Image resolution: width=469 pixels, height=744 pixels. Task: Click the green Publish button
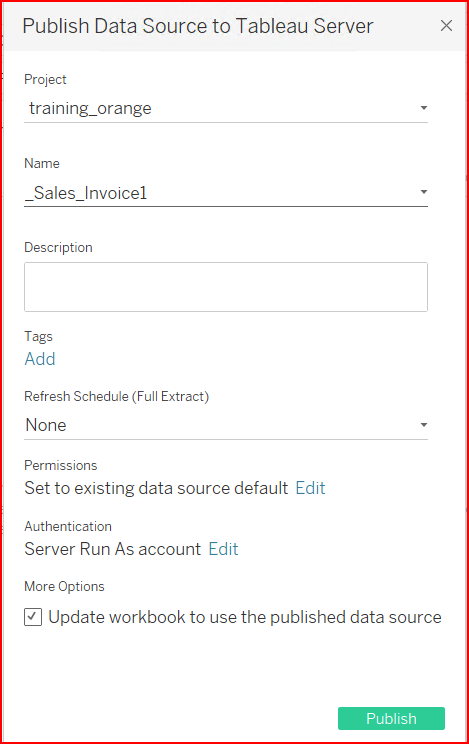(x=391, y=718)
